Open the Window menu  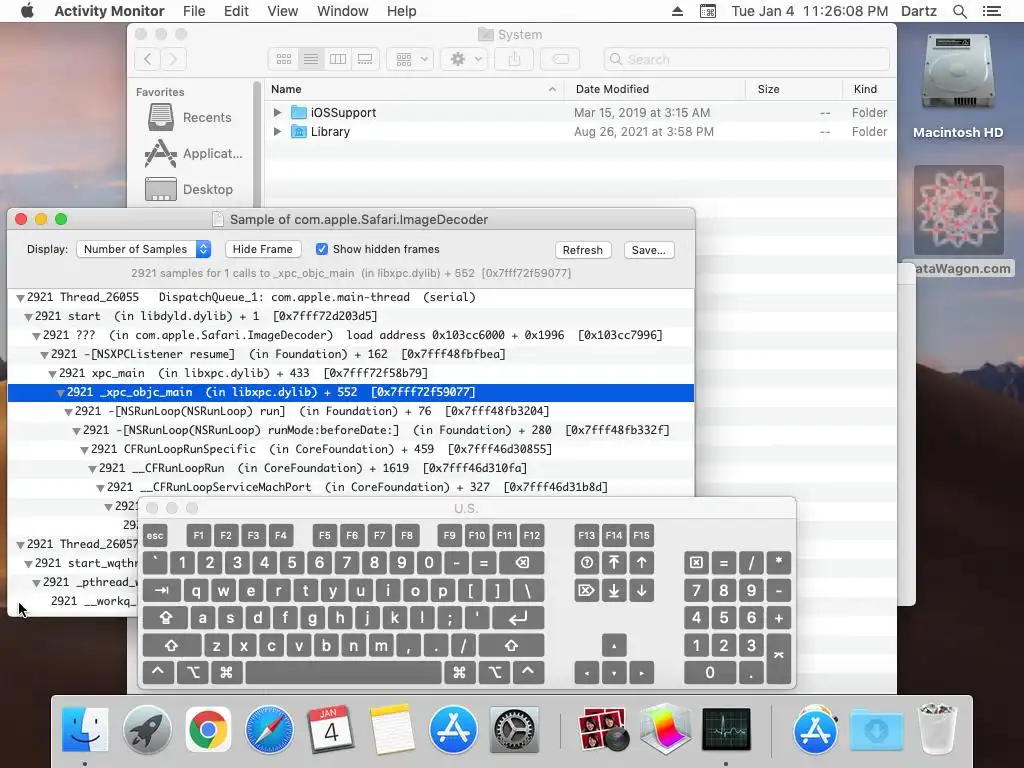343,11
